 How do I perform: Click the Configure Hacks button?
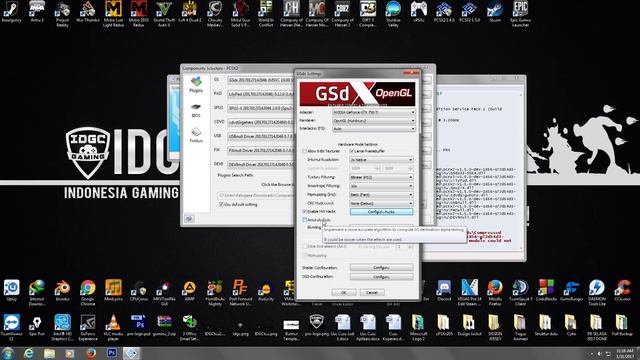tap(381, 212)
